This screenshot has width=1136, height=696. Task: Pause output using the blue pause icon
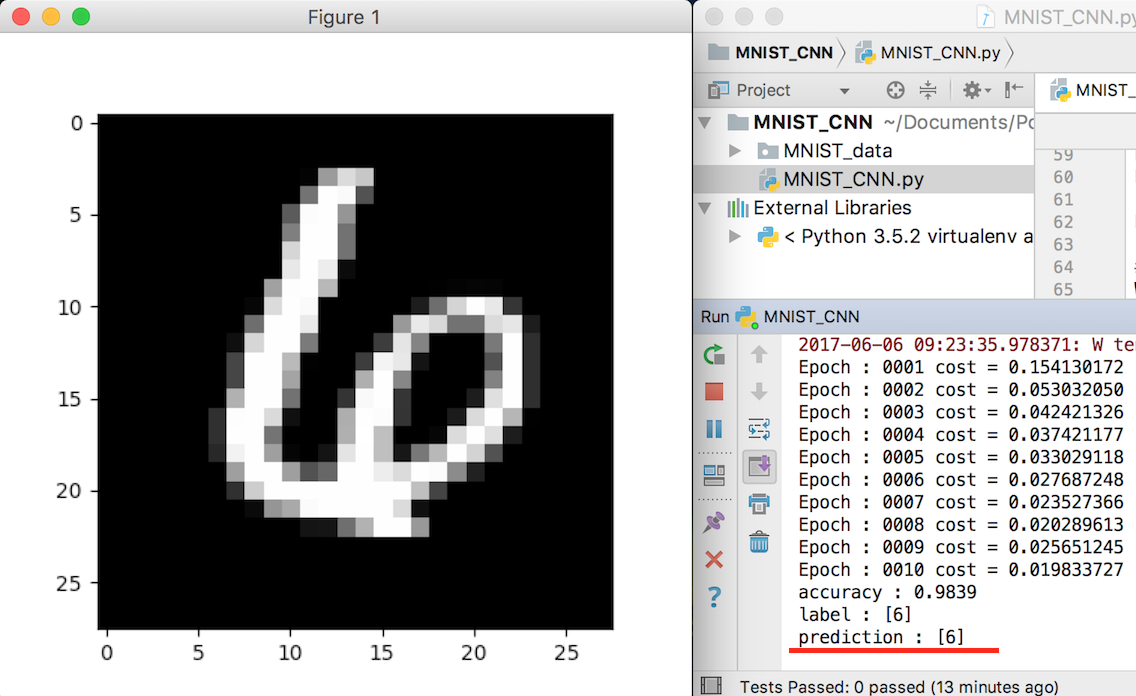click(714, 429)
